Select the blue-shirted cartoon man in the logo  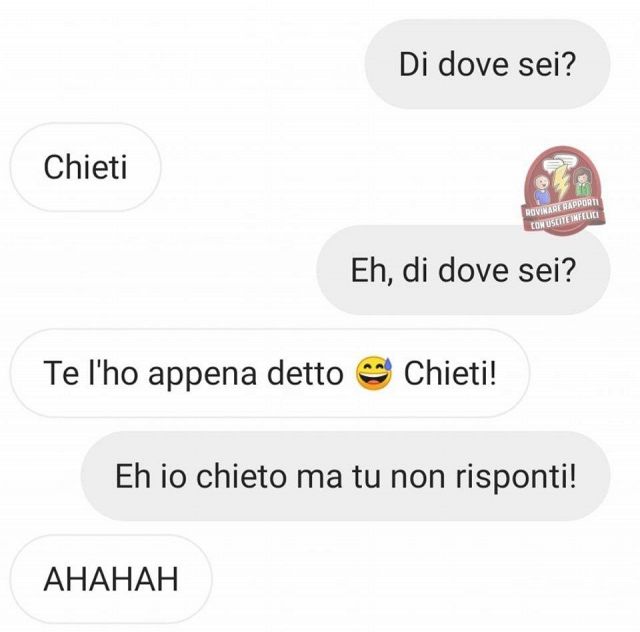click(x=542, y=190)
